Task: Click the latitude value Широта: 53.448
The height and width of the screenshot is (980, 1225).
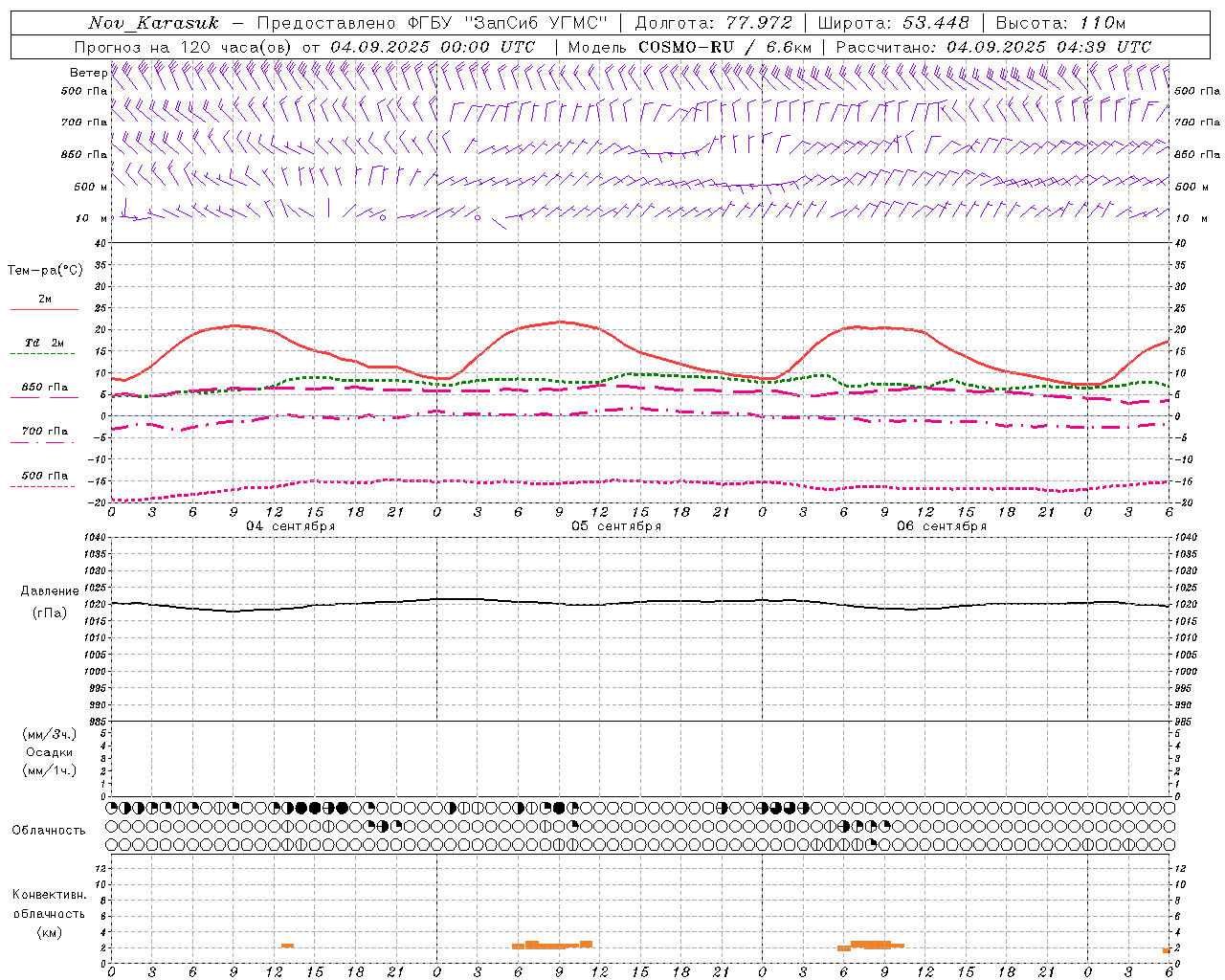Action: click(893, 23)
